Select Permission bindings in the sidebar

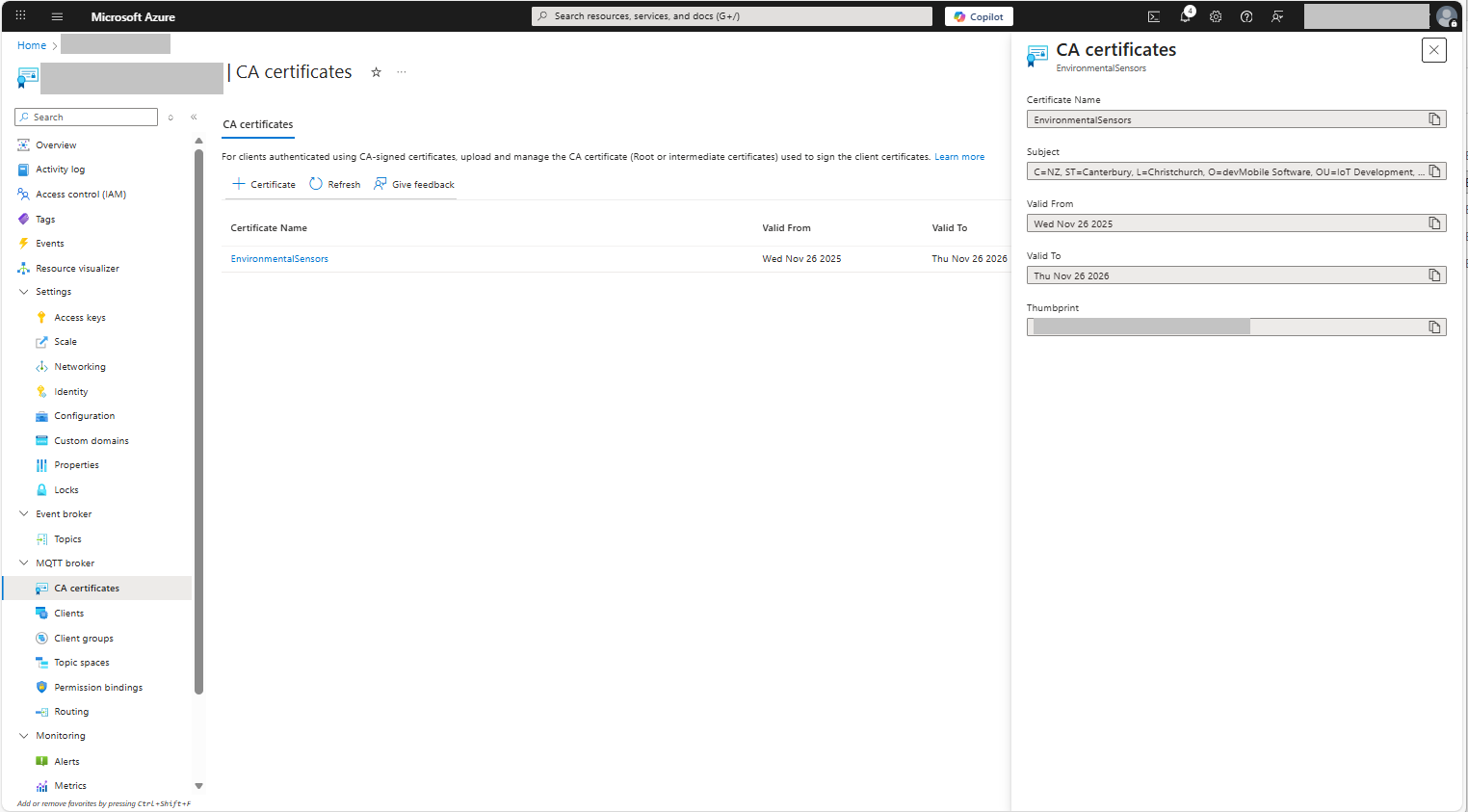point(97,688)
